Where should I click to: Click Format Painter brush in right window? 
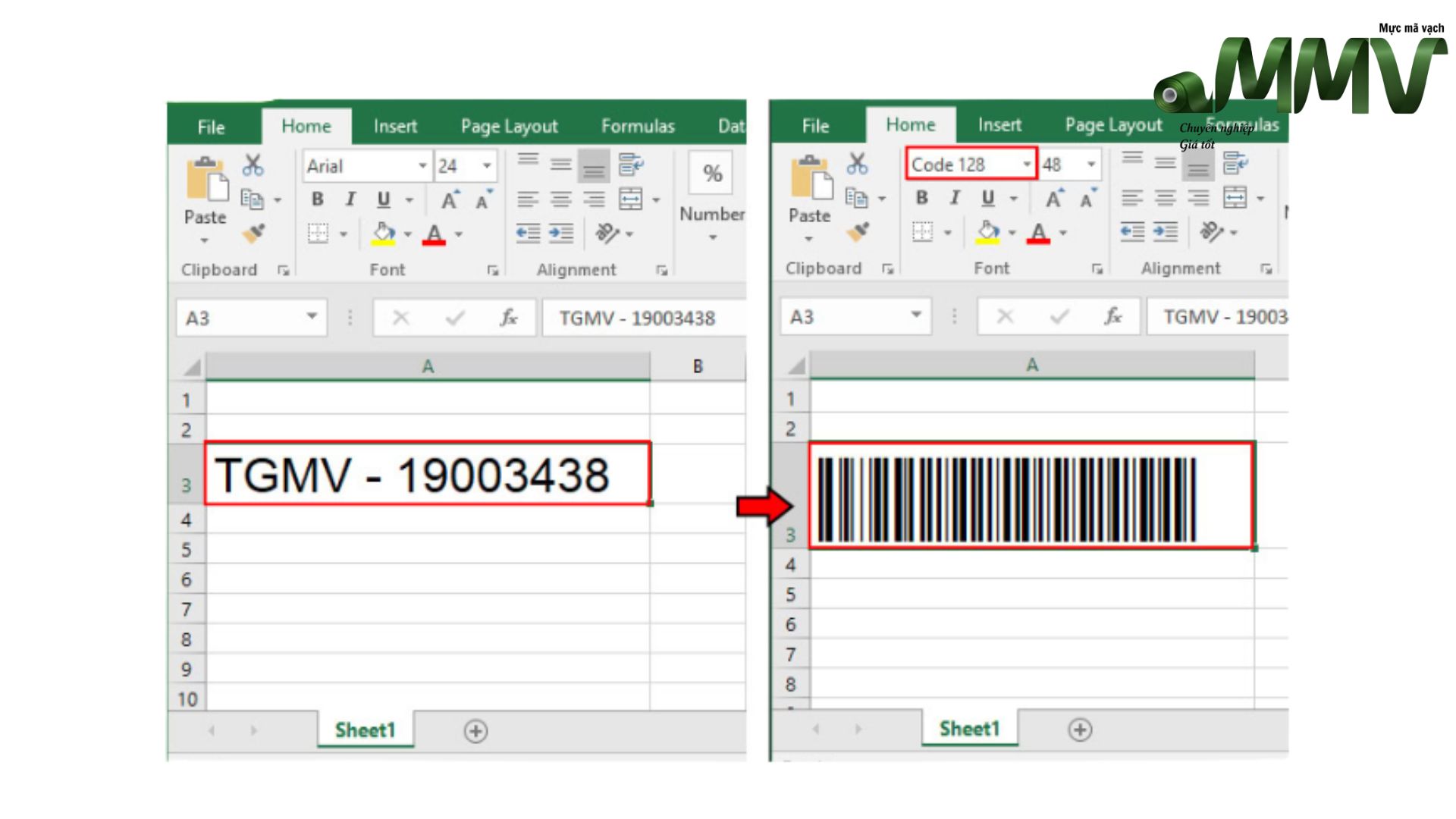tap(858, 232)
